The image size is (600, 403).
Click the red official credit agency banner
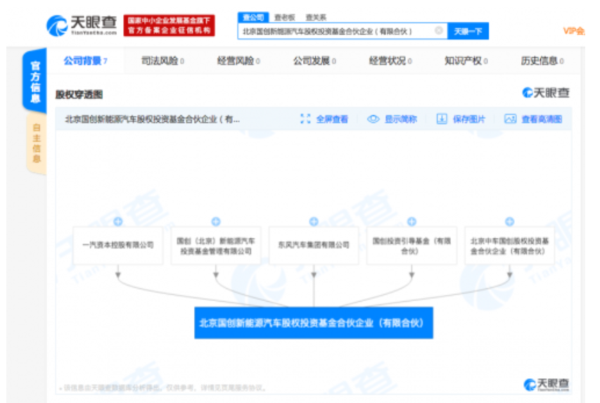click(169, 26)
